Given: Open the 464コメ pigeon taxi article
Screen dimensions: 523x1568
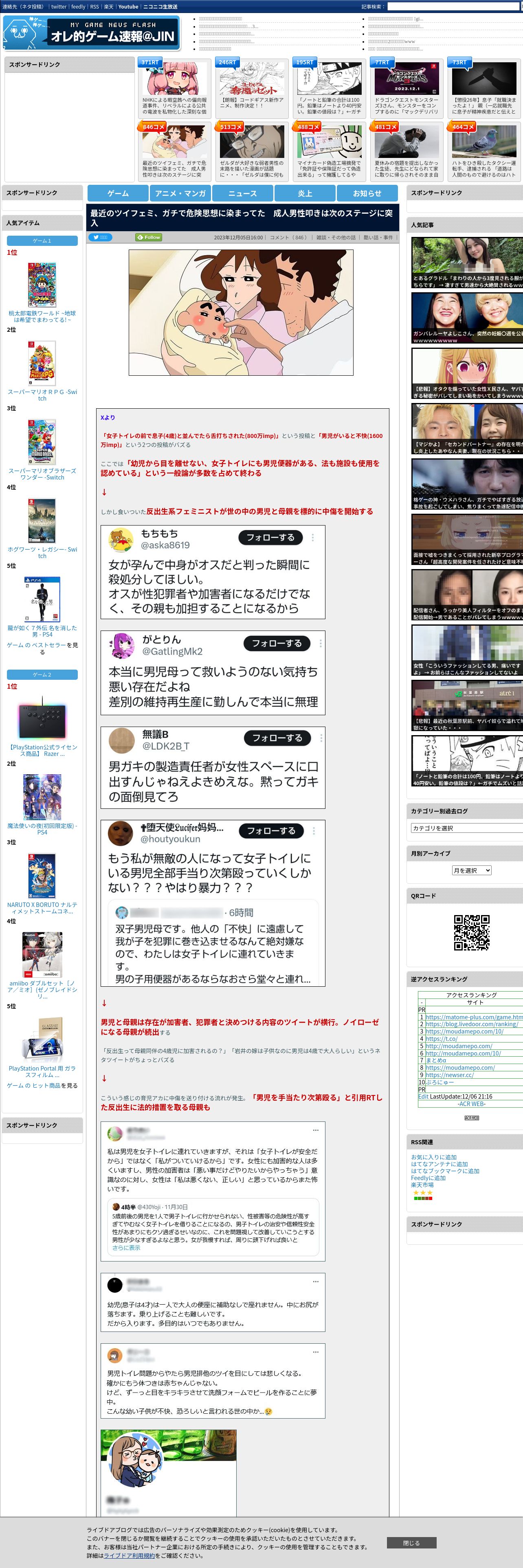Looking at the screenshot, I should pos(484,141).
